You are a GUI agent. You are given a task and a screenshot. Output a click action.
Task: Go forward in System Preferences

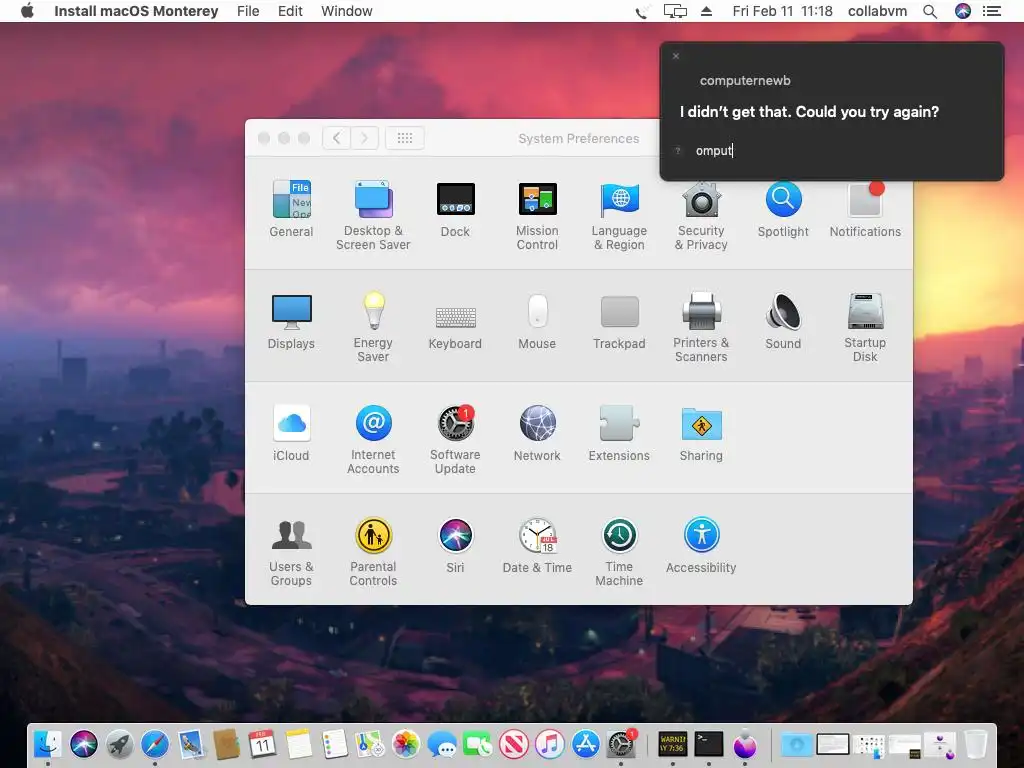[365, 138]
